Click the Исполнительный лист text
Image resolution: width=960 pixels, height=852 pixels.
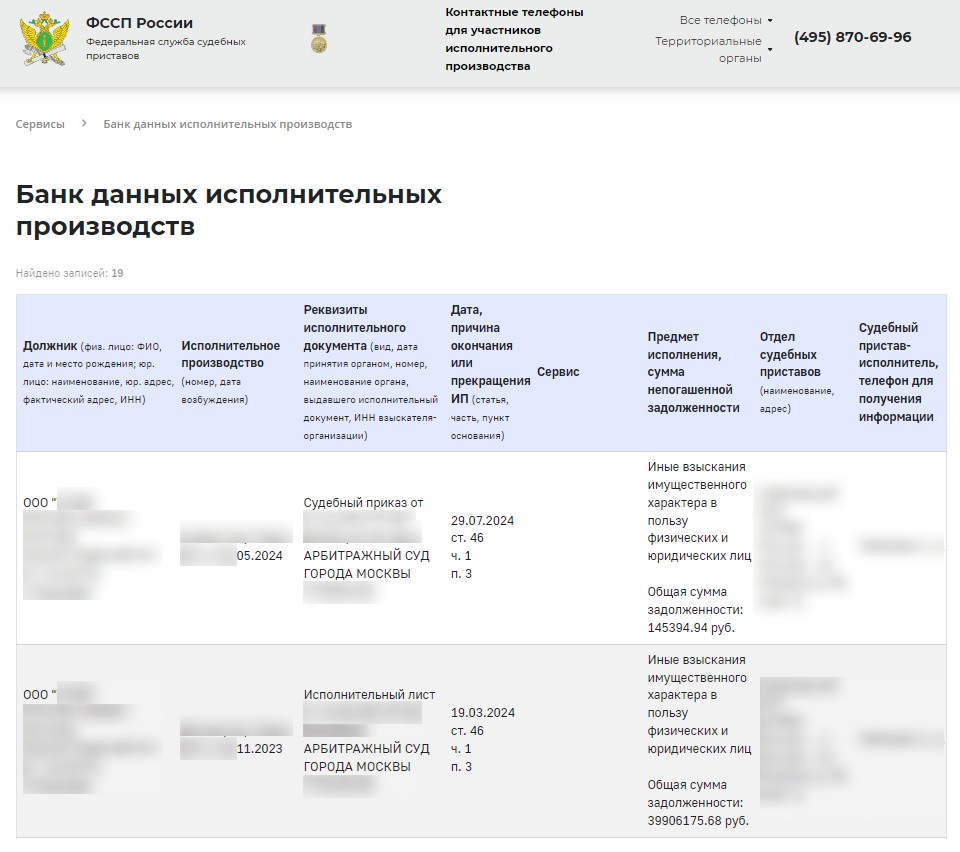coord(369,695)
